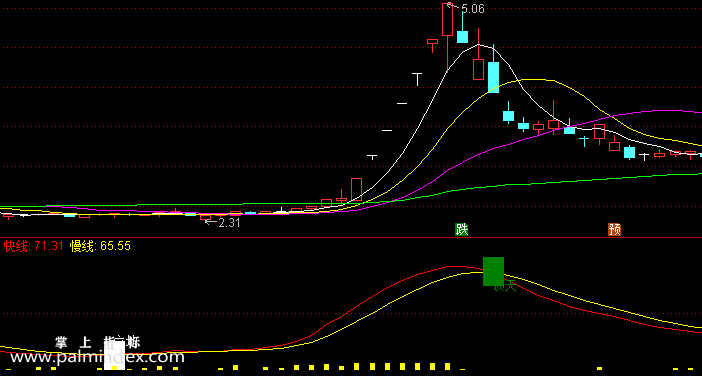Select the green block signal in indicator panel
The height and width of the screenshot is (376, 702).
click(493, 271)
